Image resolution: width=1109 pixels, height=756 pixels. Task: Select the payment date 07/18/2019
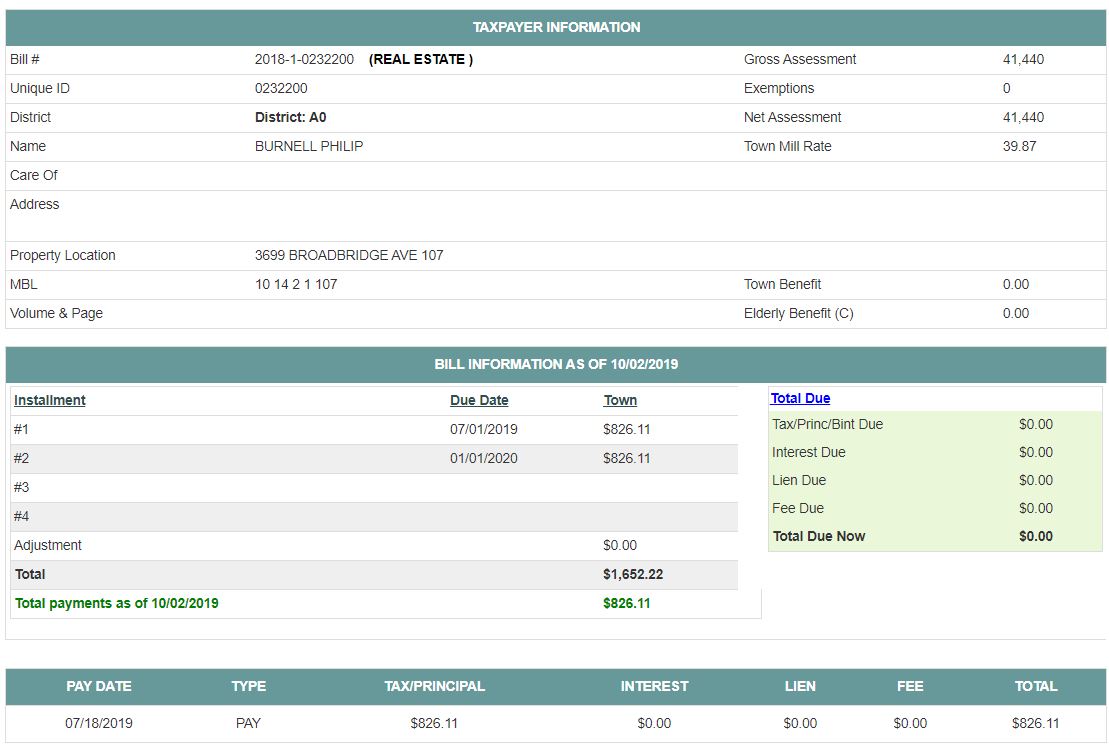click(x=99, y=723)
